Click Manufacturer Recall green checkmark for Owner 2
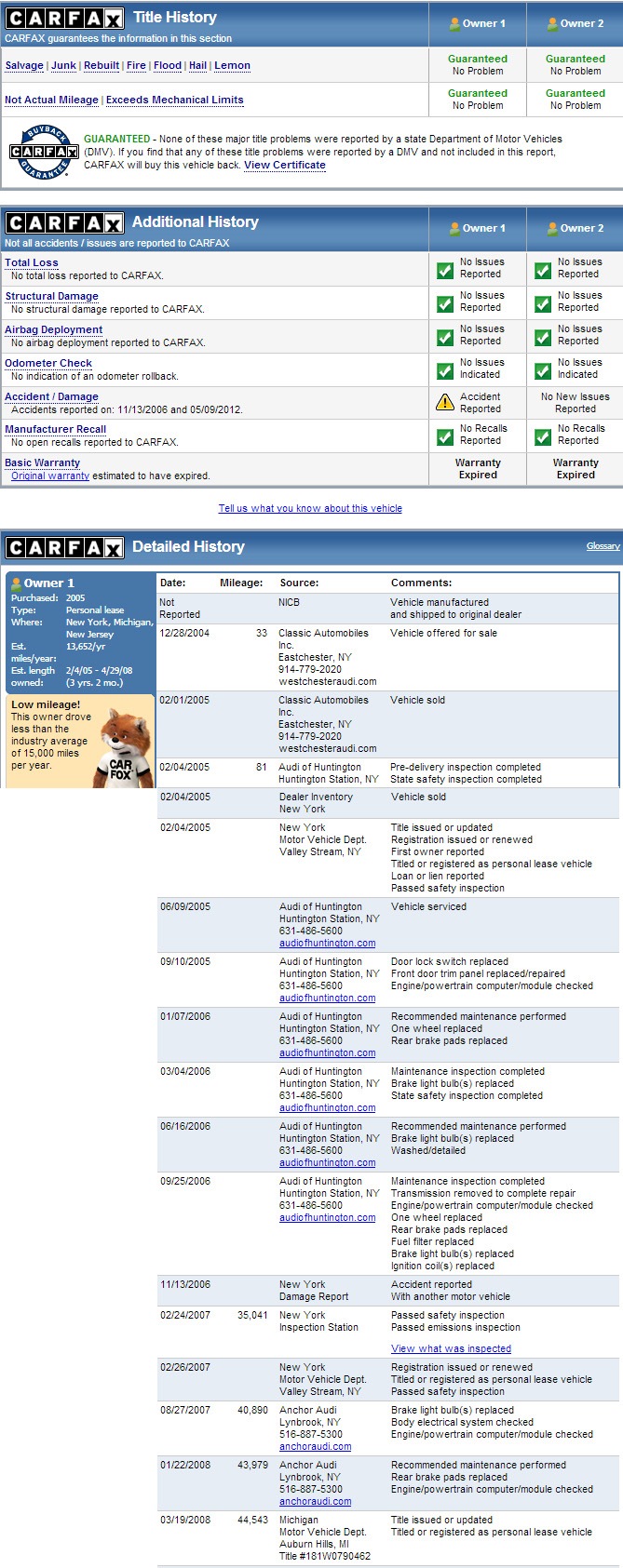The width and height of the screenshot is (623, 1568). (543, 436)
